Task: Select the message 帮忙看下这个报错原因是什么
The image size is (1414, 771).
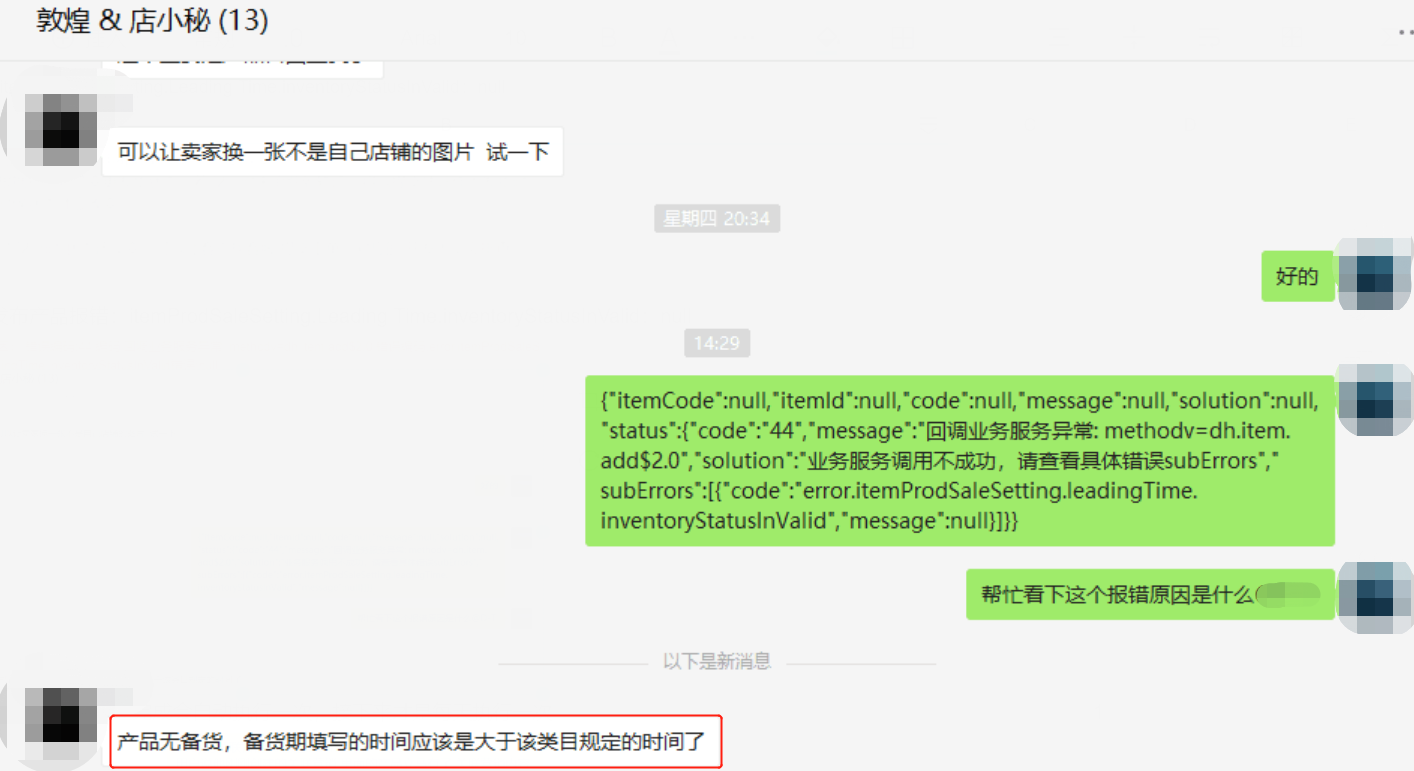Action: click(x=1150, y=594)
